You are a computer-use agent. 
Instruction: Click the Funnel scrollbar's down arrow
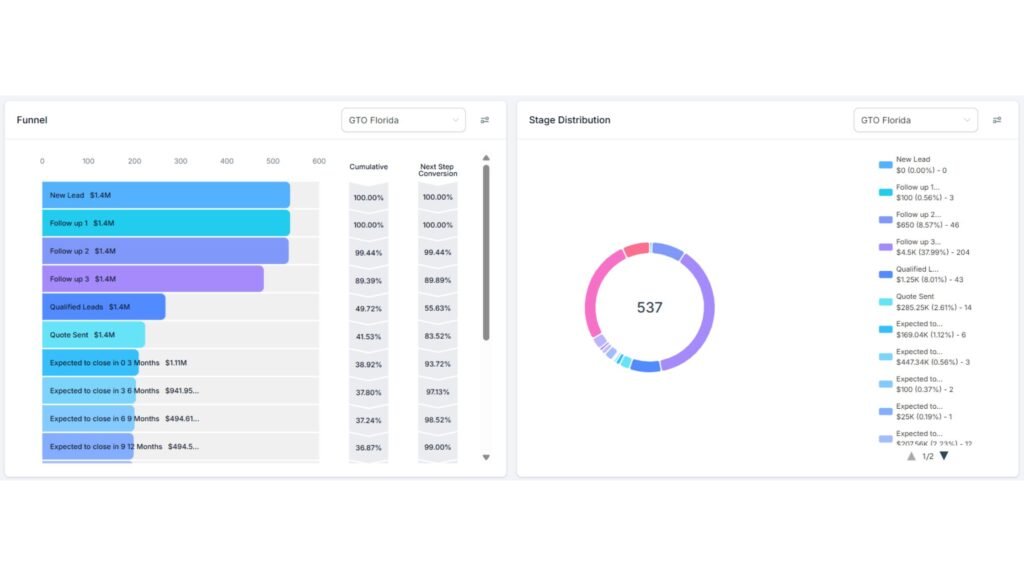[x=487, y=457]
